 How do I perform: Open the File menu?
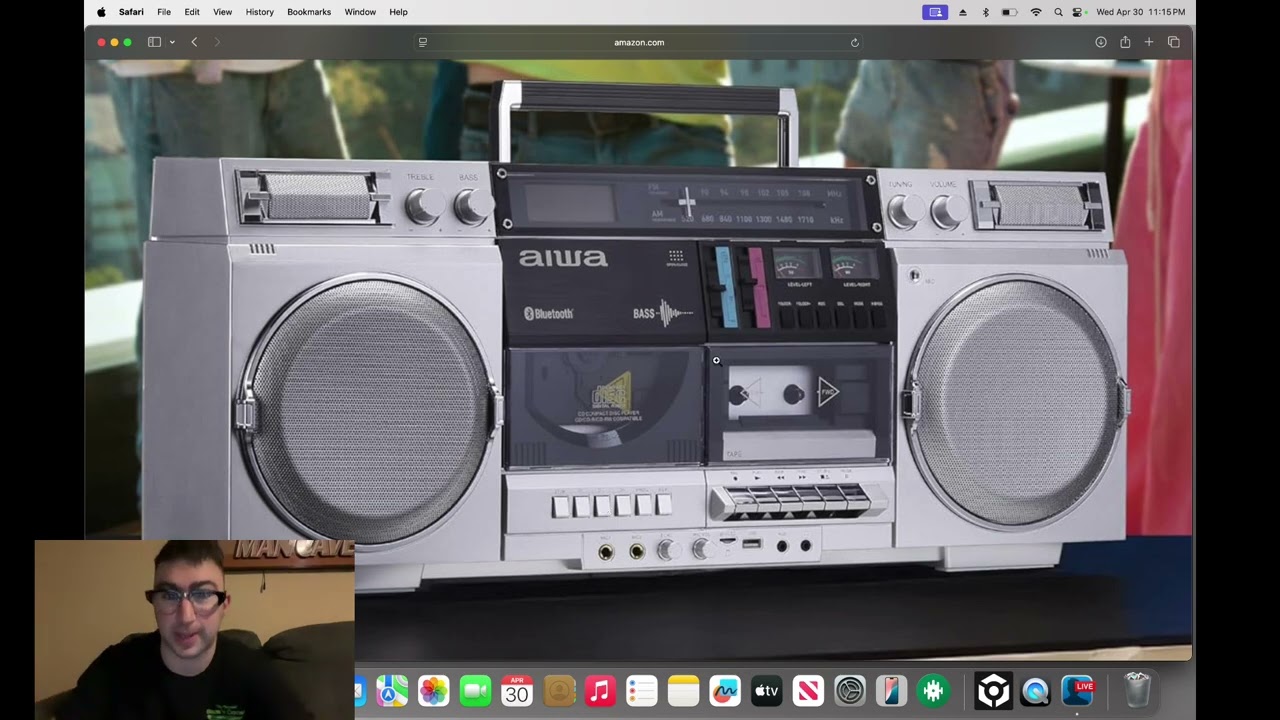tap(164, 12)
